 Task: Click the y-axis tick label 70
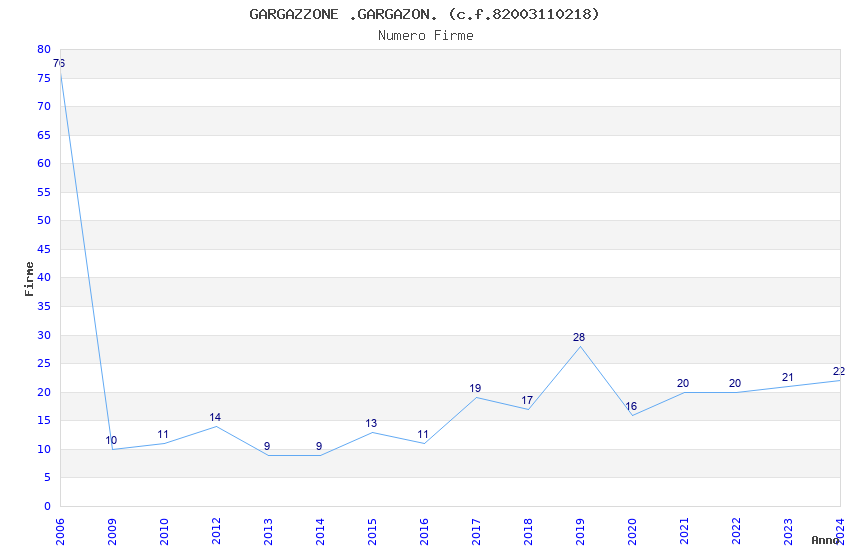click(x=44, y=106)
